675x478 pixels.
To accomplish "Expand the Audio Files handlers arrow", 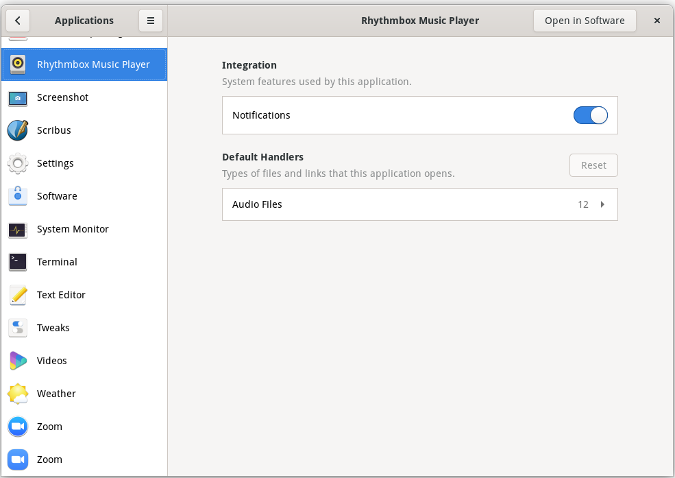I will coord(603,204).
